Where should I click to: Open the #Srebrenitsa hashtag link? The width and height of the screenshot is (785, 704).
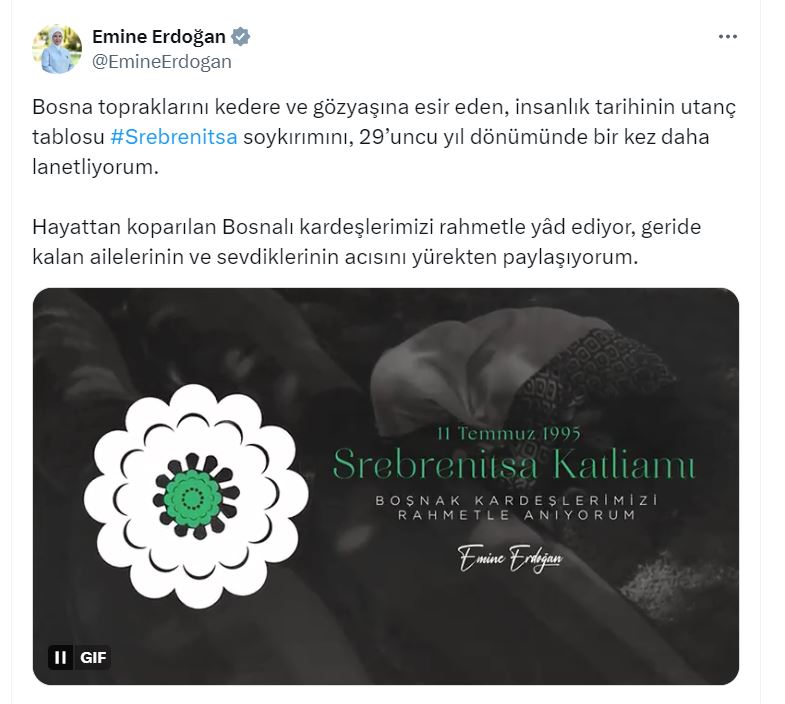(174, 137)
